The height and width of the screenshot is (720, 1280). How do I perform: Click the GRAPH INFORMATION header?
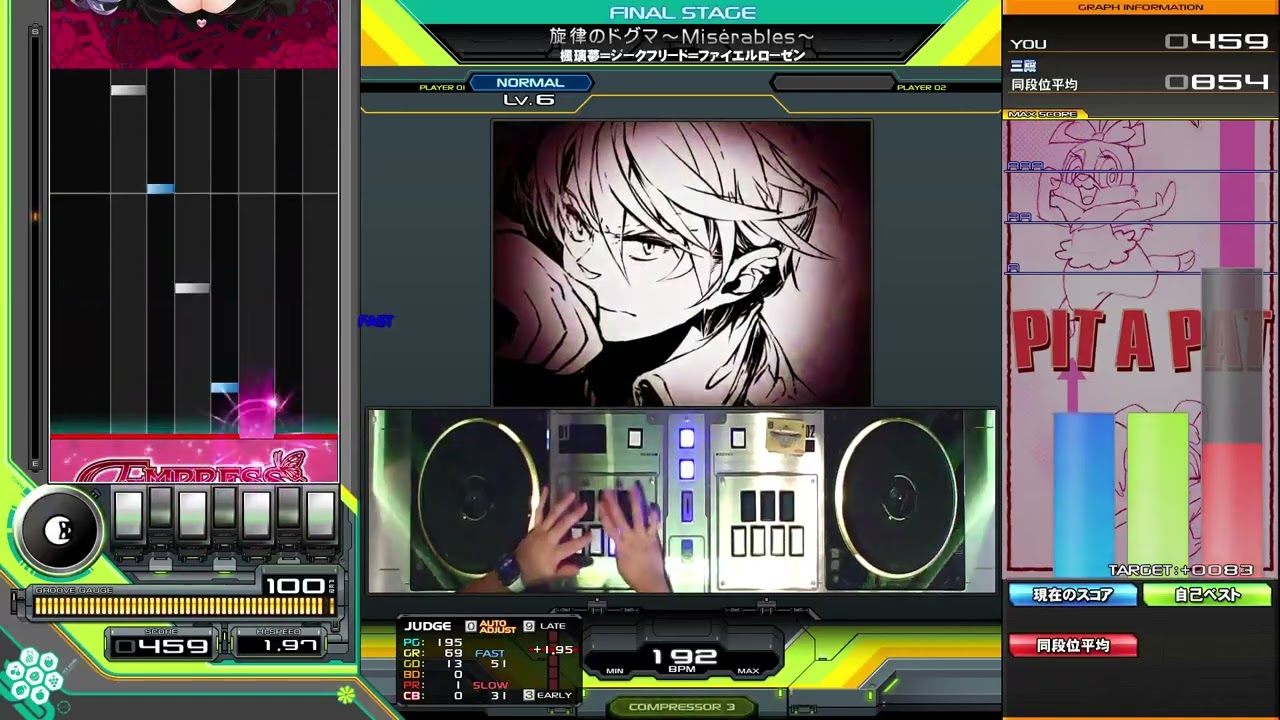click(1141, 7)
